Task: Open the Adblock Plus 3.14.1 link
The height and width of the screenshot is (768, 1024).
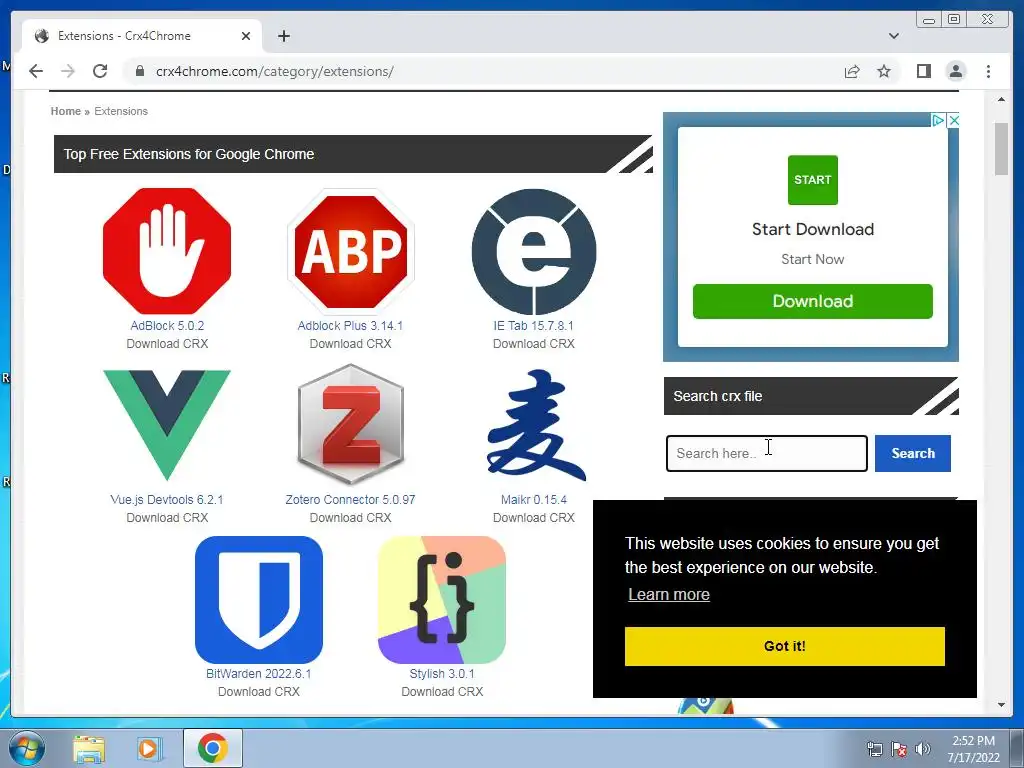Action: pyautogui.click(x=350, y=325)
